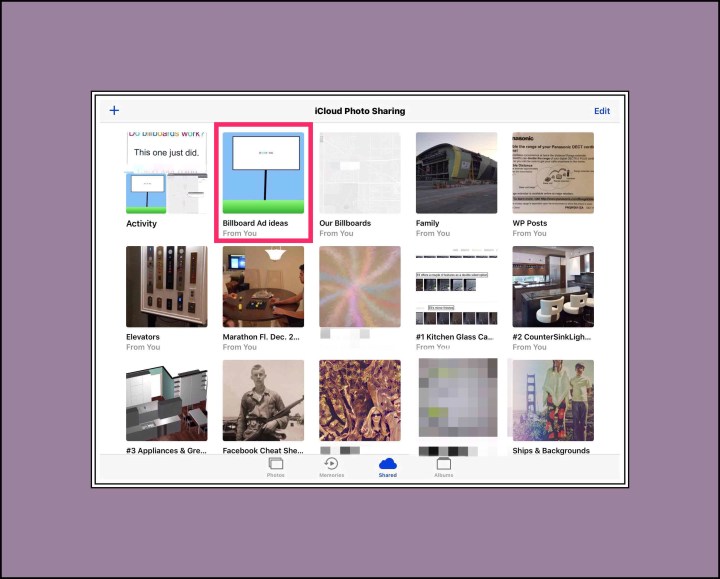Open the Billboard Ad ideas album
Image resolution: width=720 pixels, height=579 pixels.
pos(263,173)
